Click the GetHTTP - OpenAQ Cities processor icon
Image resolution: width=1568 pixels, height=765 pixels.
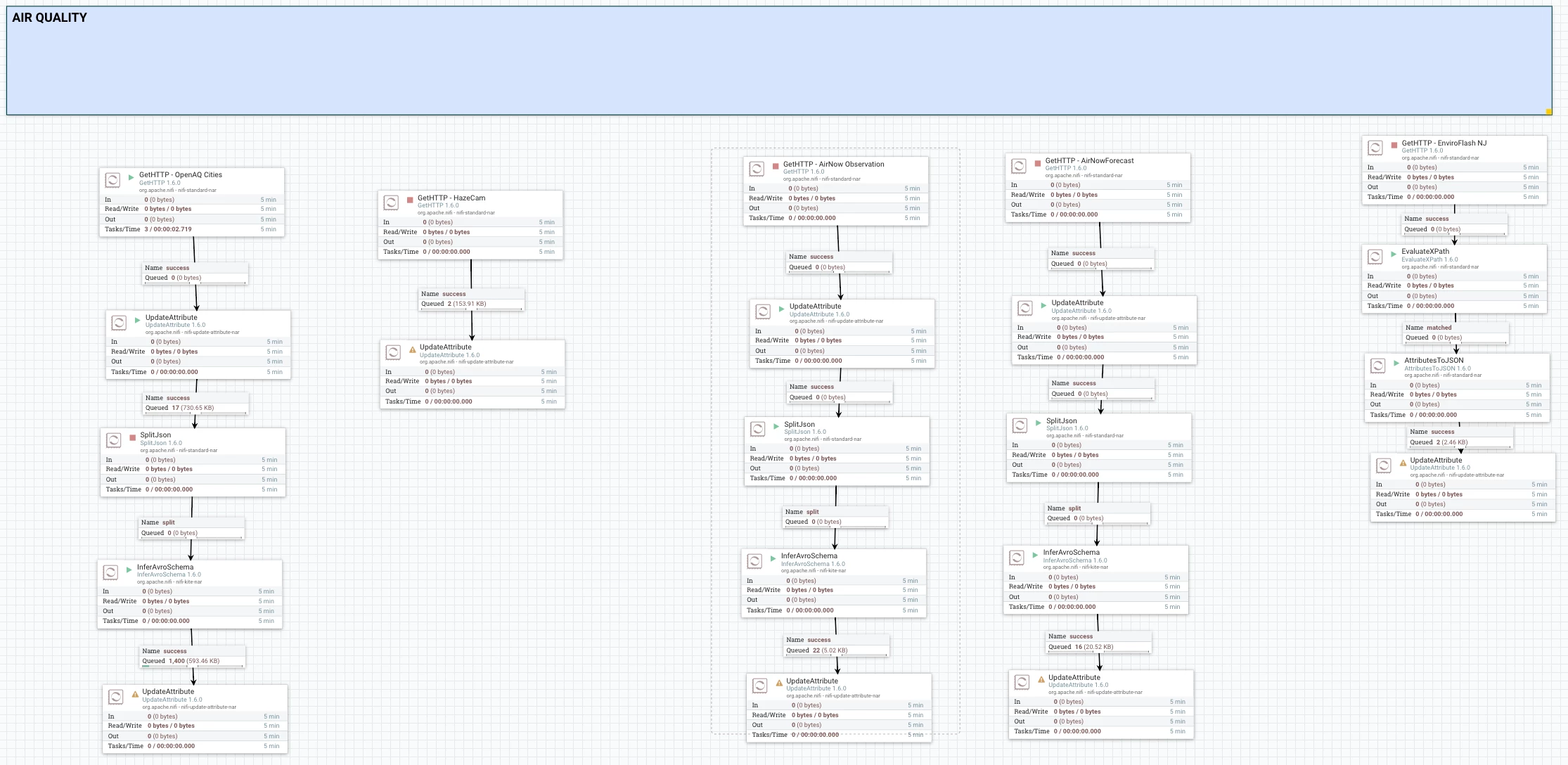pos(113,180)
